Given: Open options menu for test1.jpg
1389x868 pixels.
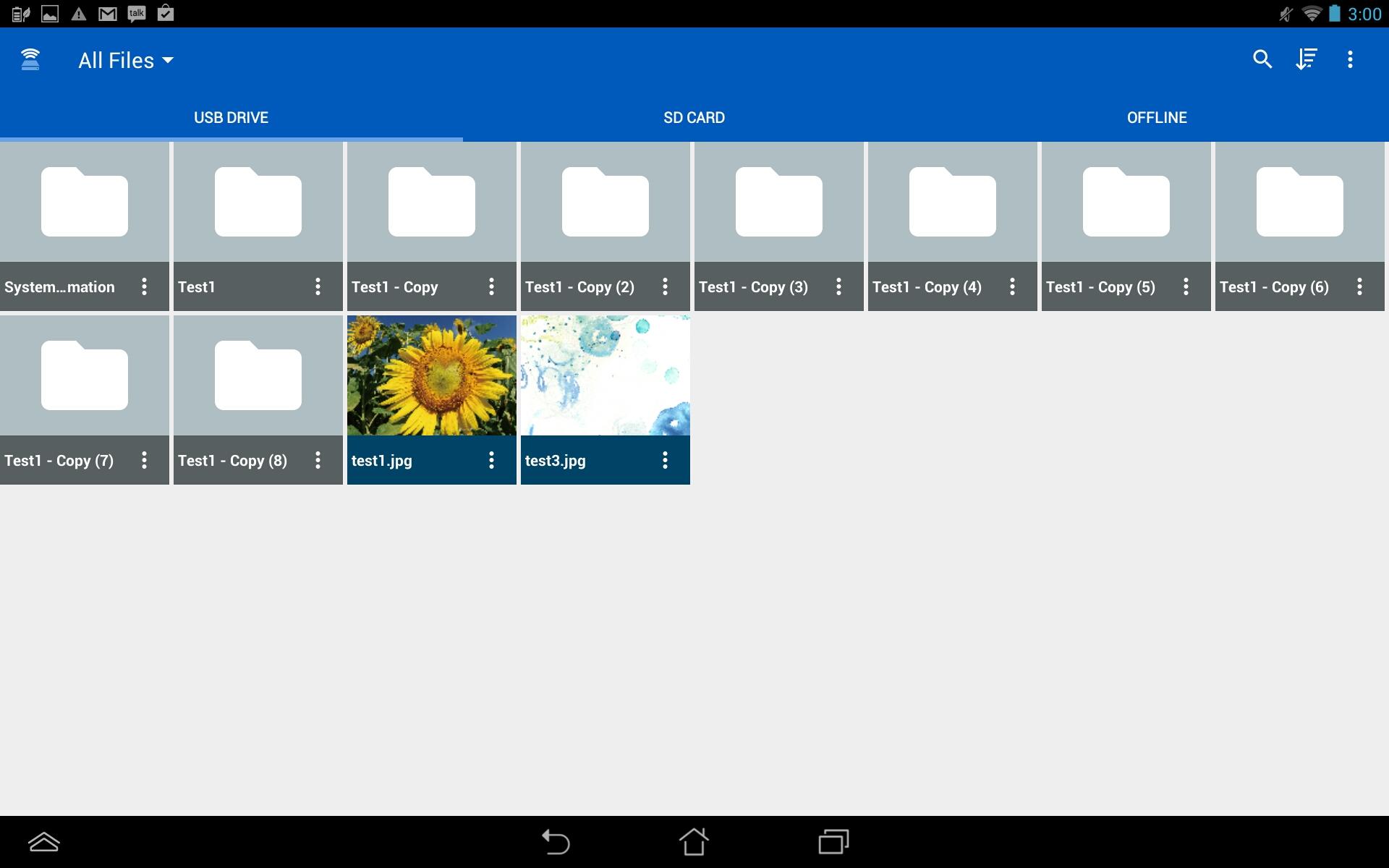Looking at the screenshot, I should 491,460.
